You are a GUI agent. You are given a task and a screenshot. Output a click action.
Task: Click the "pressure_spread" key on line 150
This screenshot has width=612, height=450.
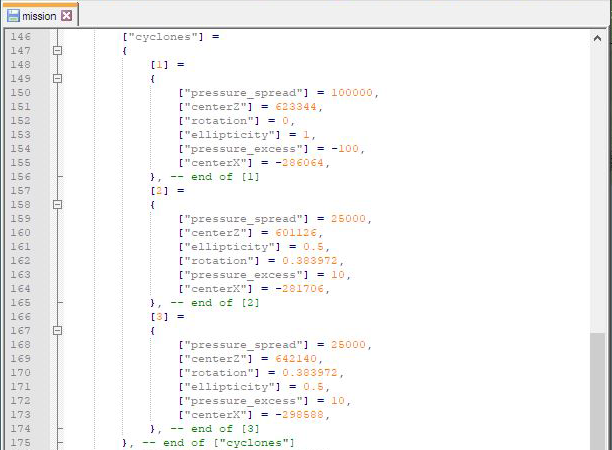[x=244, y=92]
